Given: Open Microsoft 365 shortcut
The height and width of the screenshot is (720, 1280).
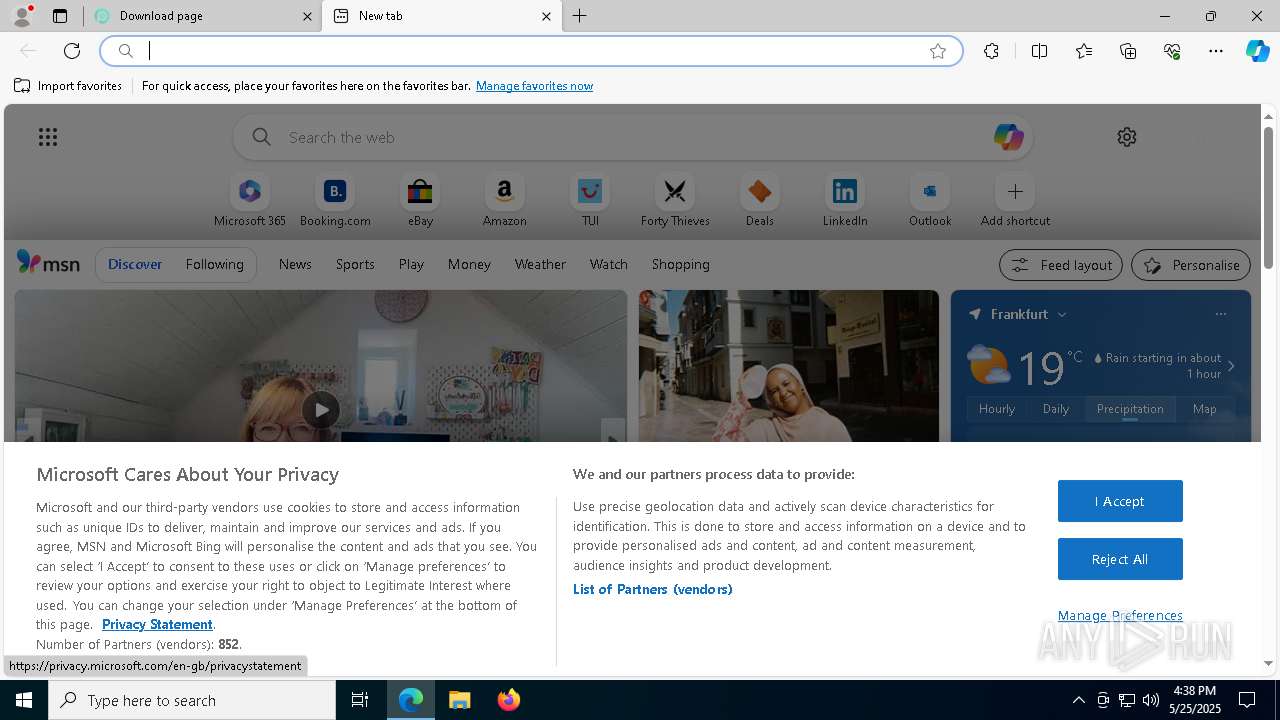Looking at the screenshot, I should pyautogui.click(x=250, y=202).
